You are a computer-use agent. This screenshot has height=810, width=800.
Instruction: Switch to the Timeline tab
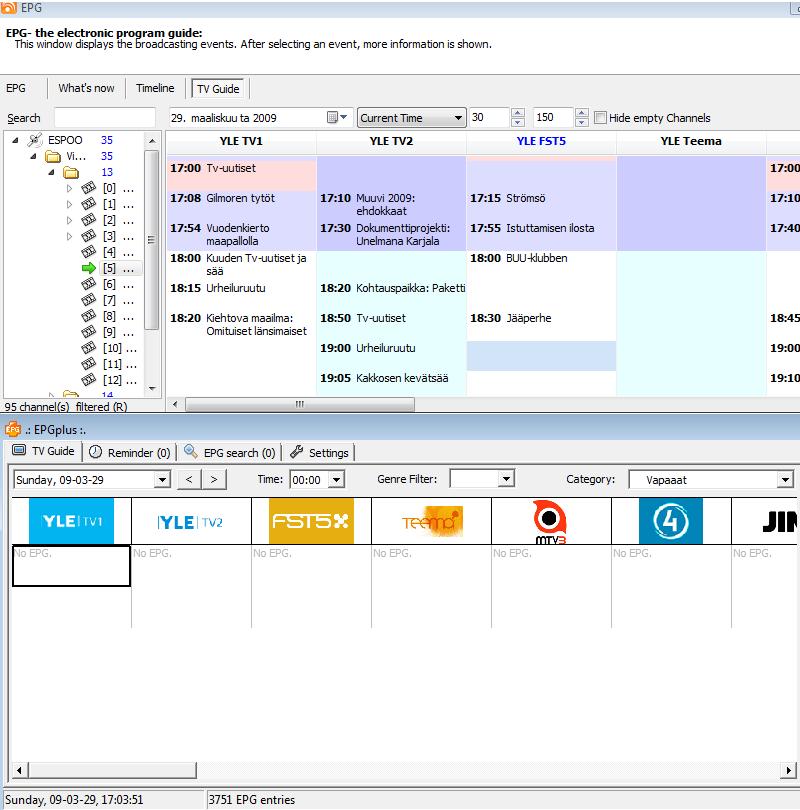pos(155,88)
